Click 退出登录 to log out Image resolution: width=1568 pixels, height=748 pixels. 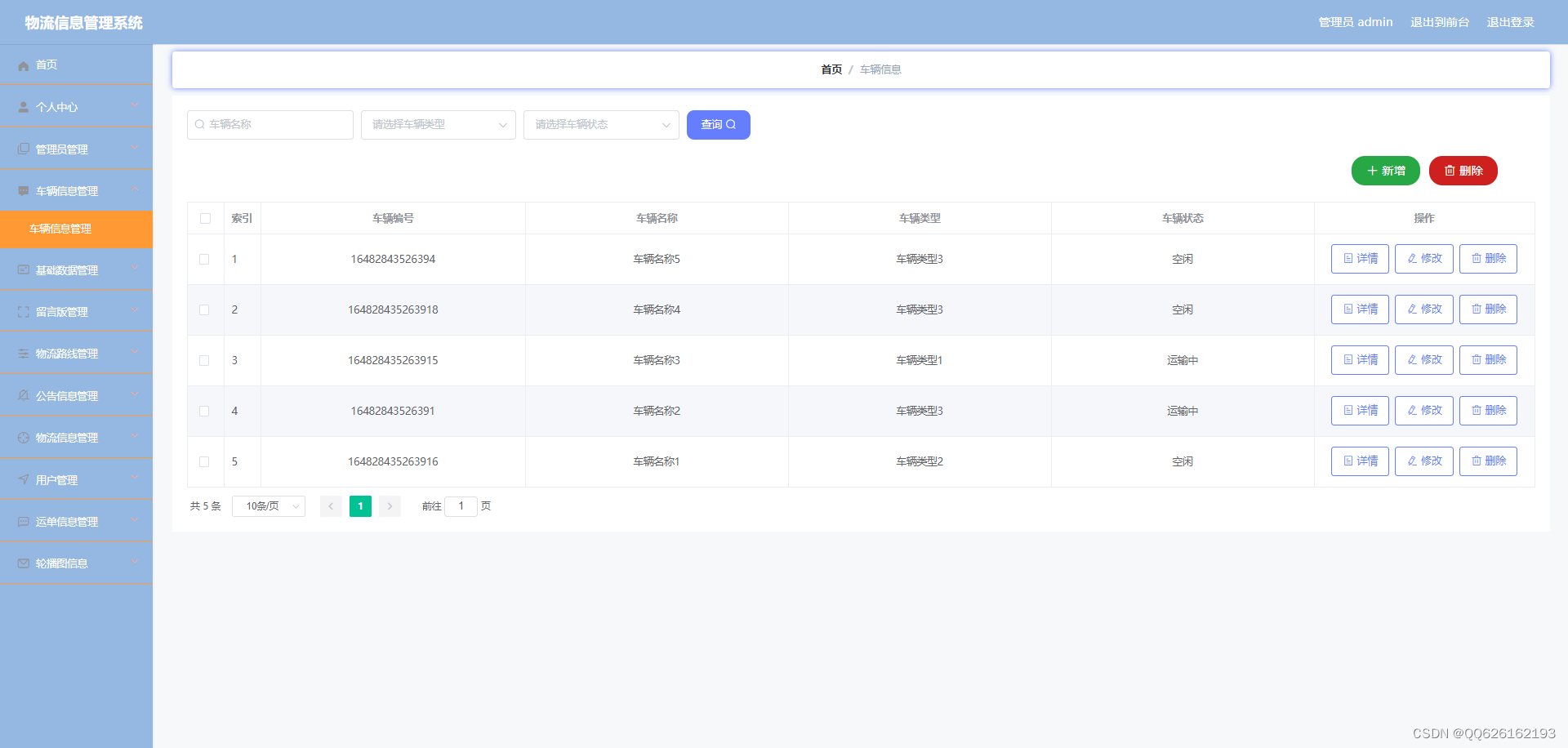pos(1511,23)
